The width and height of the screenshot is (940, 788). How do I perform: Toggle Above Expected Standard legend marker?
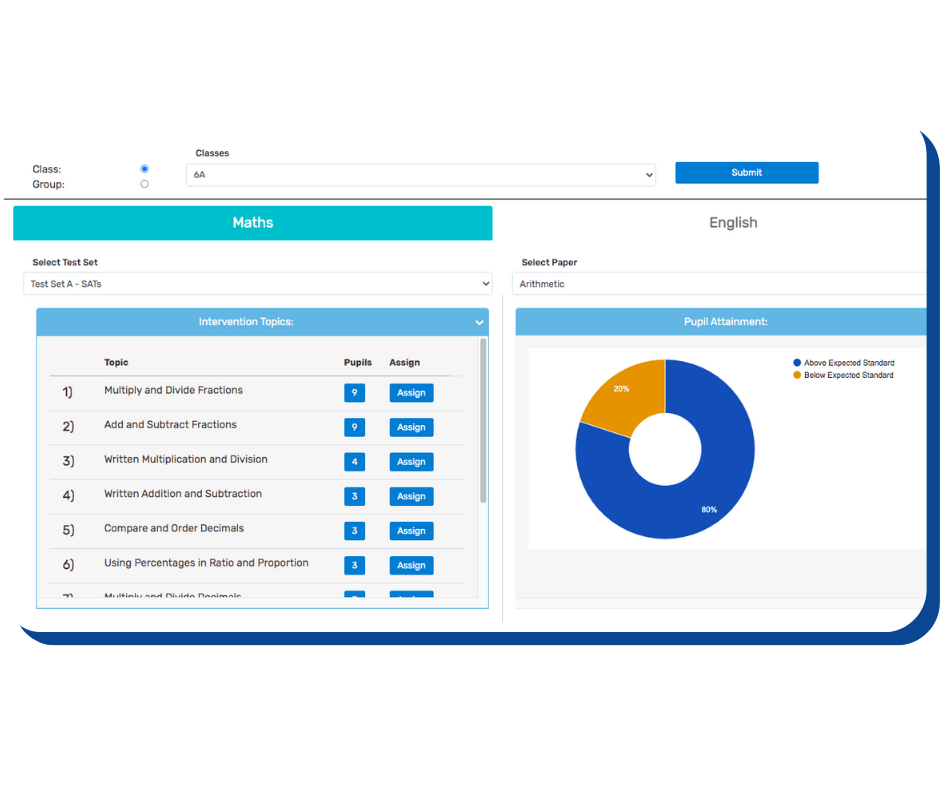[797, 363]
